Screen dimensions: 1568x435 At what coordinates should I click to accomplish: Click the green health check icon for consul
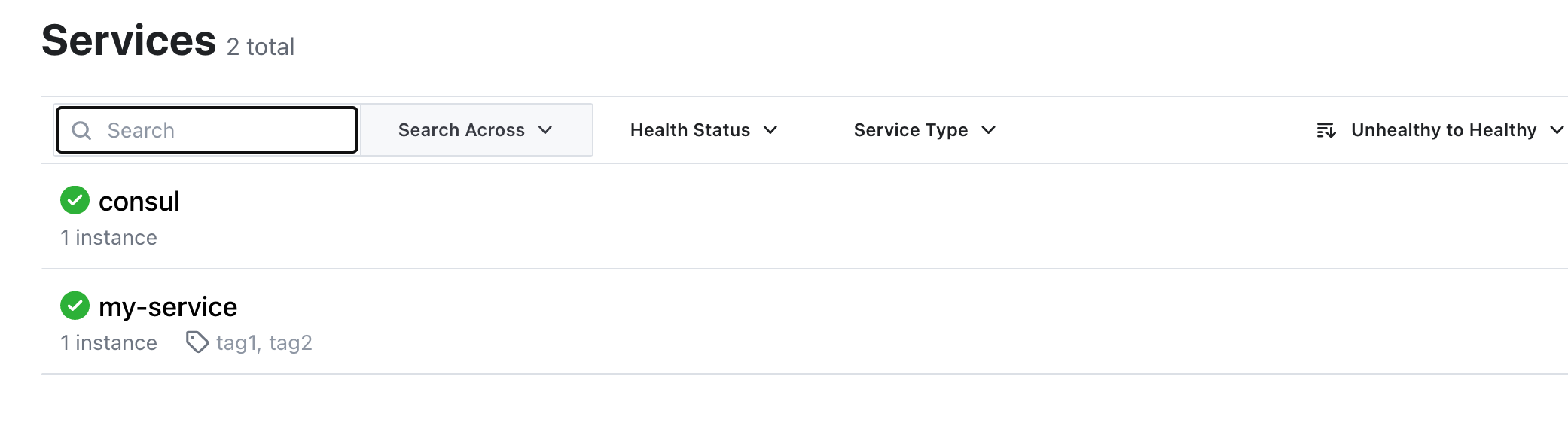[75, 200]
